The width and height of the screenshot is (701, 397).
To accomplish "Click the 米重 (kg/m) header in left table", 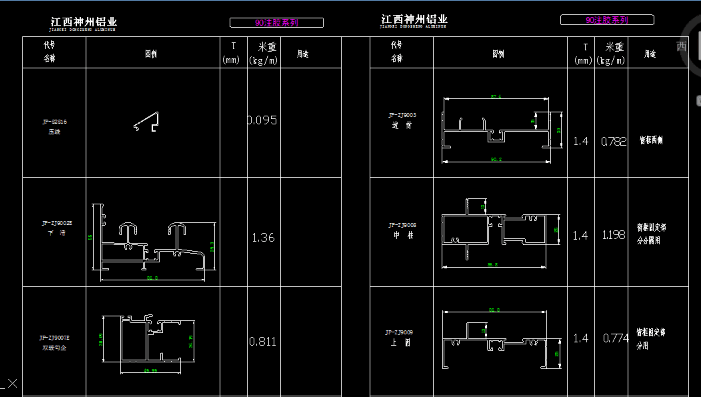I will 263,53.
